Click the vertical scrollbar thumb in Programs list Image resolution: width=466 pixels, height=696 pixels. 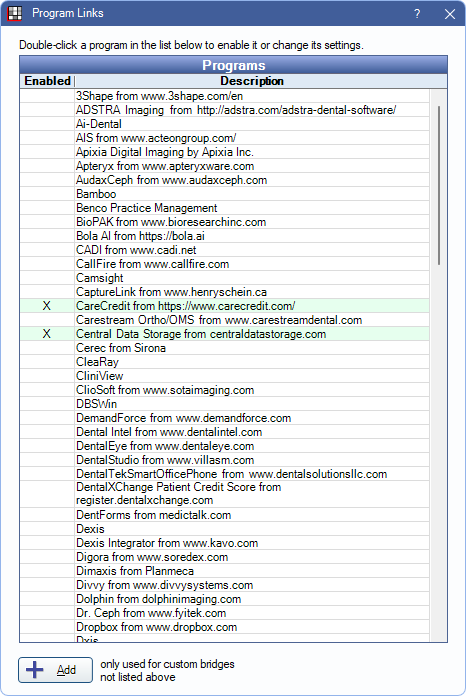tap(438, 186)
